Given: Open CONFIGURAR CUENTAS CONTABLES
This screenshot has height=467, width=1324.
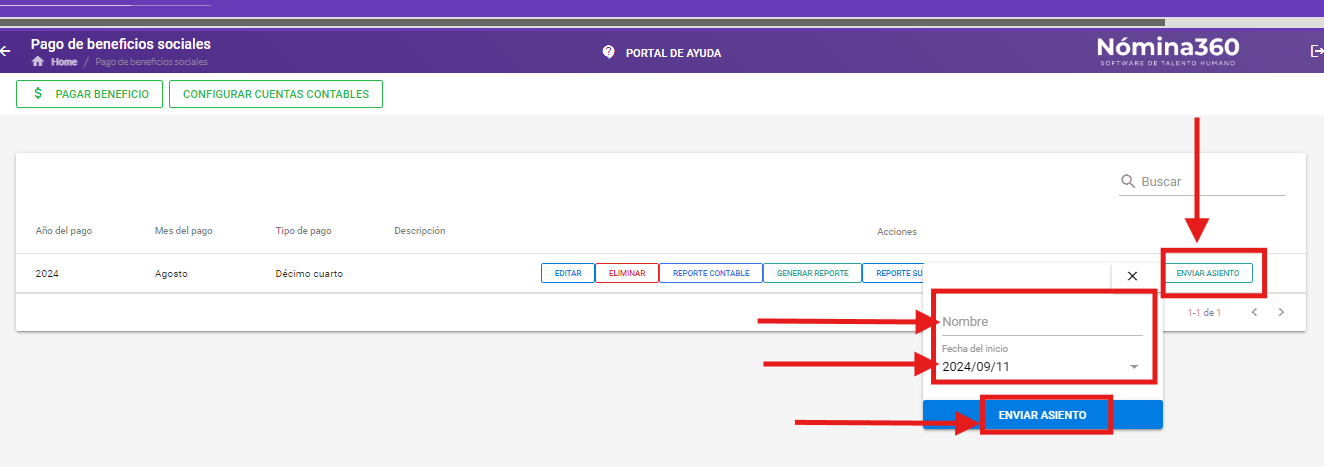Looking at the screenshot, I should click(276, 94).
